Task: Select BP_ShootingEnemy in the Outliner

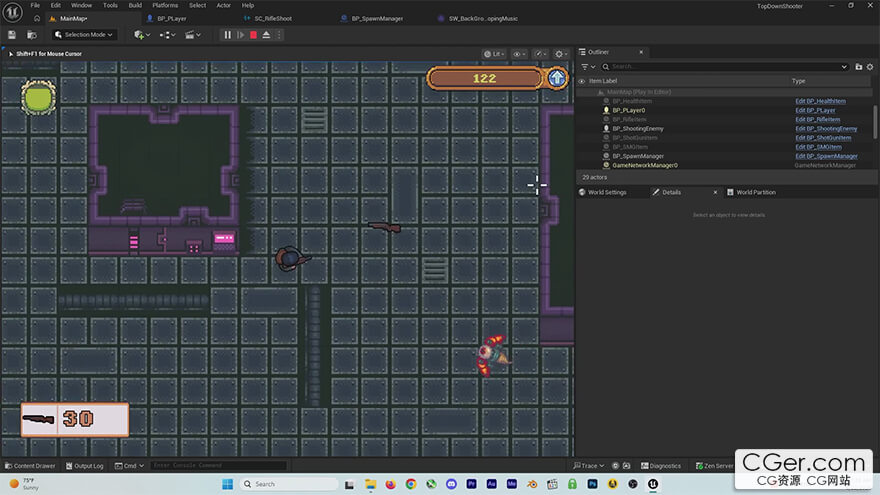Action: (x=638, y=129)
